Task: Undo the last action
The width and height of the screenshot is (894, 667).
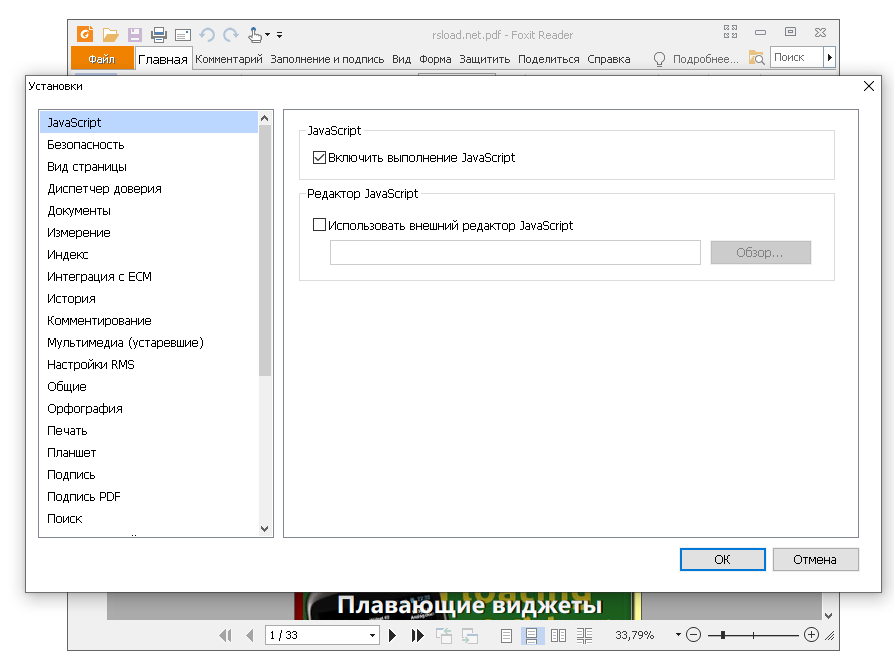Action: pos(207,35)
